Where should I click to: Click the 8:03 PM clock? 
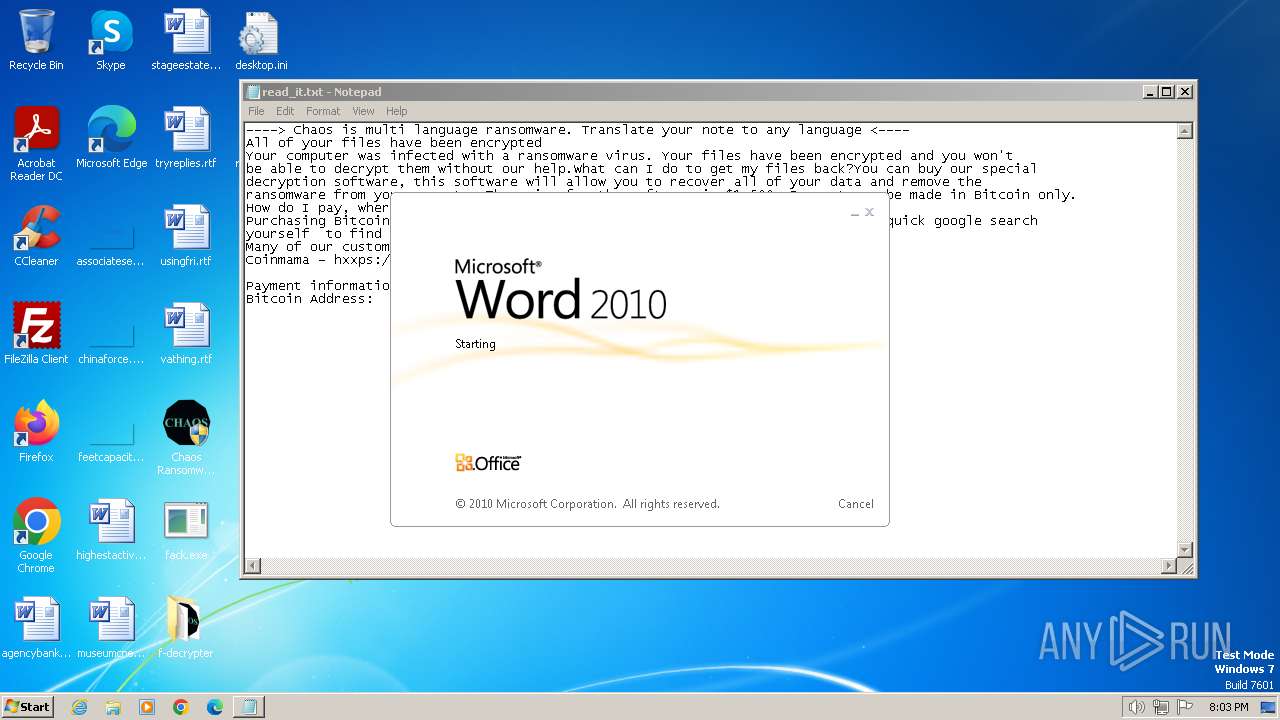pyautogui.click(x=1228, y=707)
